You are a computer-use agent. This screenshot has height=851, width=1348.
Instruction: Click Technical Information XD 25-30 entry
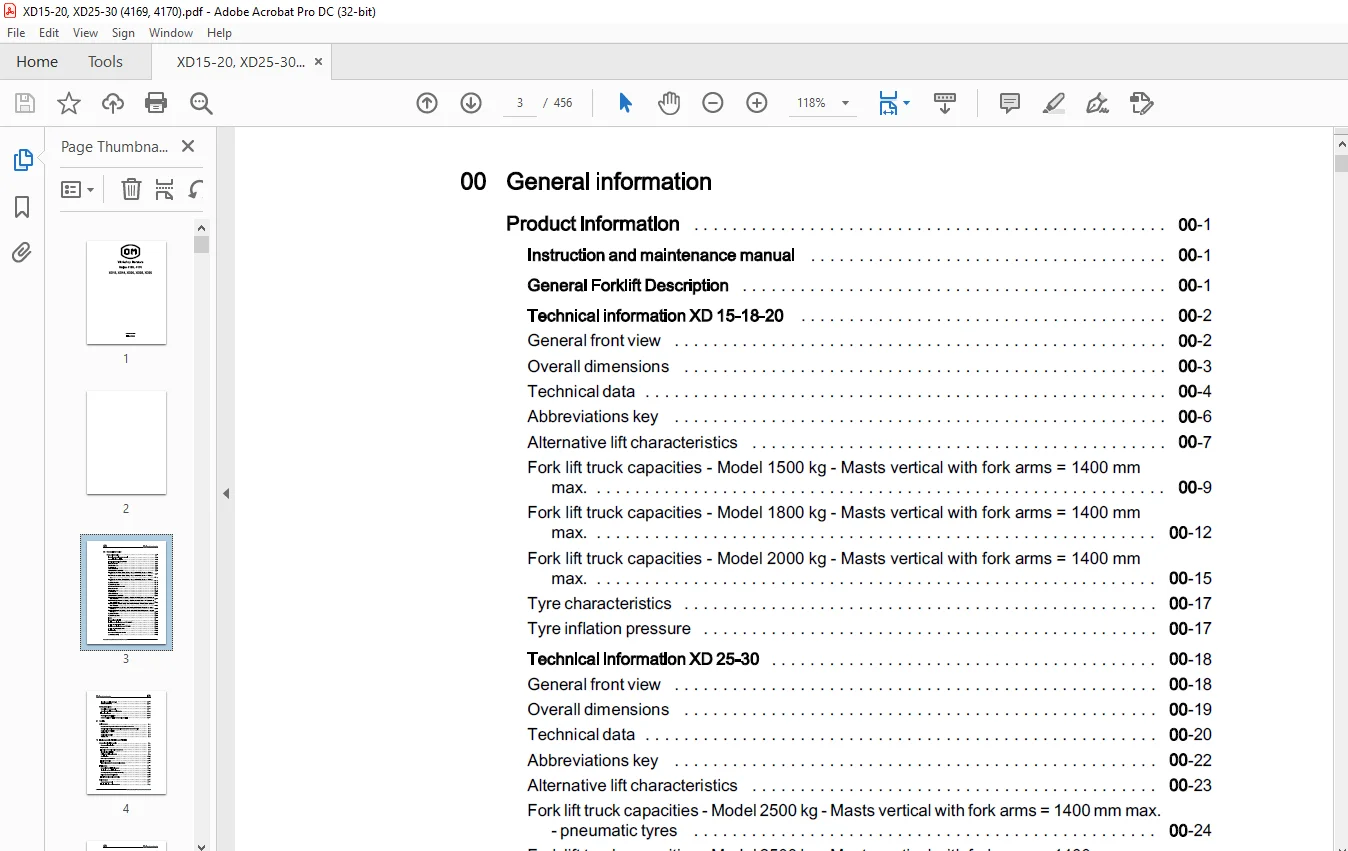(869, 659)
